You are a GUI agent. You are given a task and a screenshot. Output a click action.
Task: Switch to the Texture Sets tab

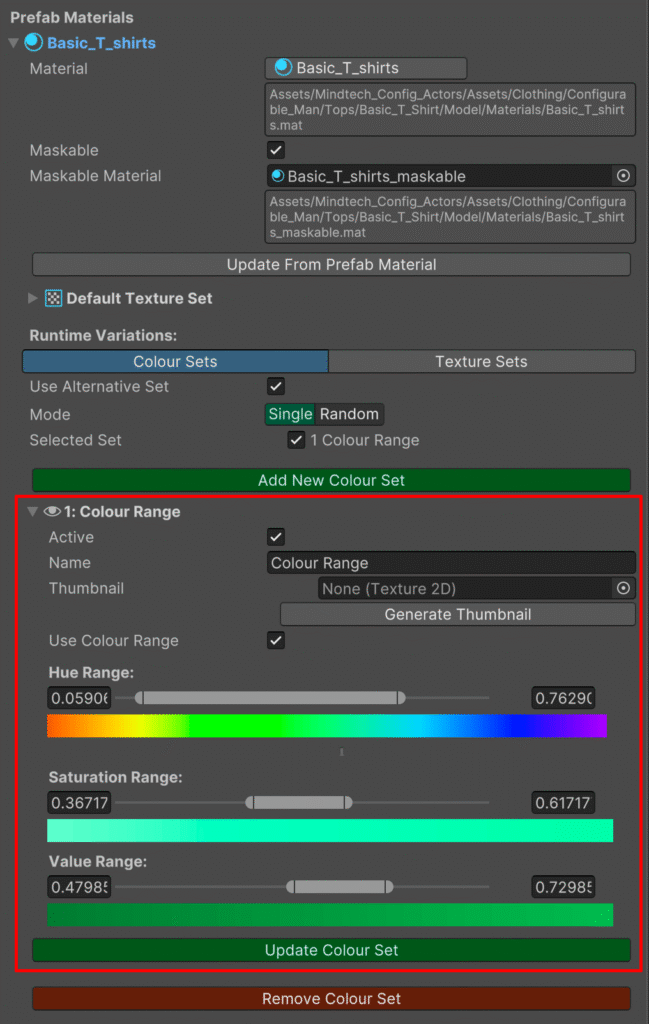(x=481, y=362)
